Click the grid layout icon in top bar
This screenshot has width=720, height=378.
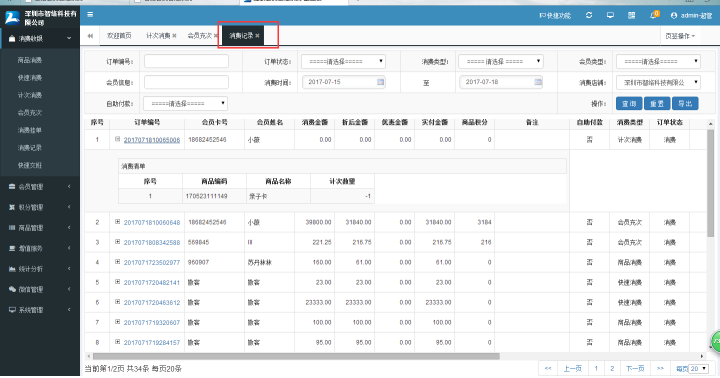point(632,15)
